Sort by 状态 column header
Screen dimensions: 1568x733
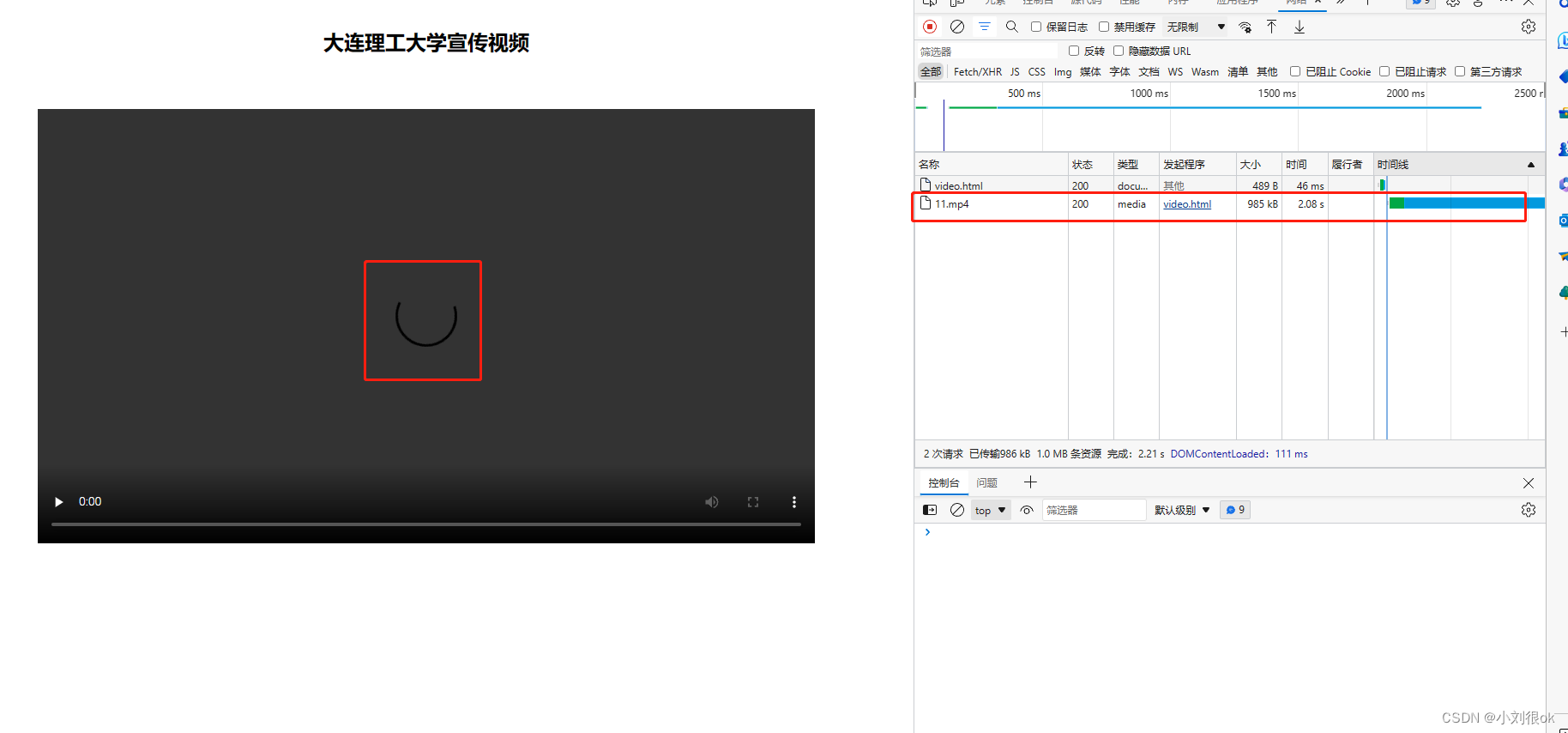coord(1091,165)
